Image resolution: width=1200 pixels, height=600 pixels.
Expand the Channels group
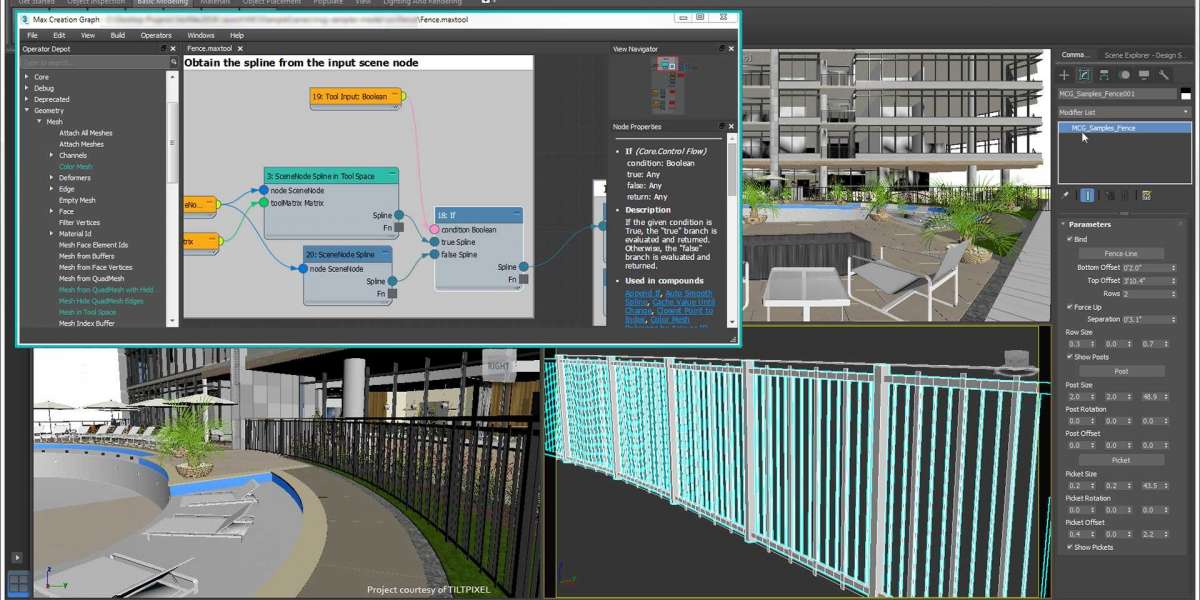(51, 155)
